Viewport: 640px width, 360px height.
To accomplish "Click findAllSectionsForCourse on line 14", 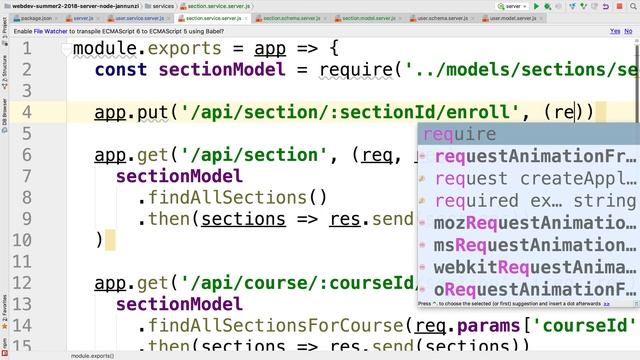I will click(276, 326).
